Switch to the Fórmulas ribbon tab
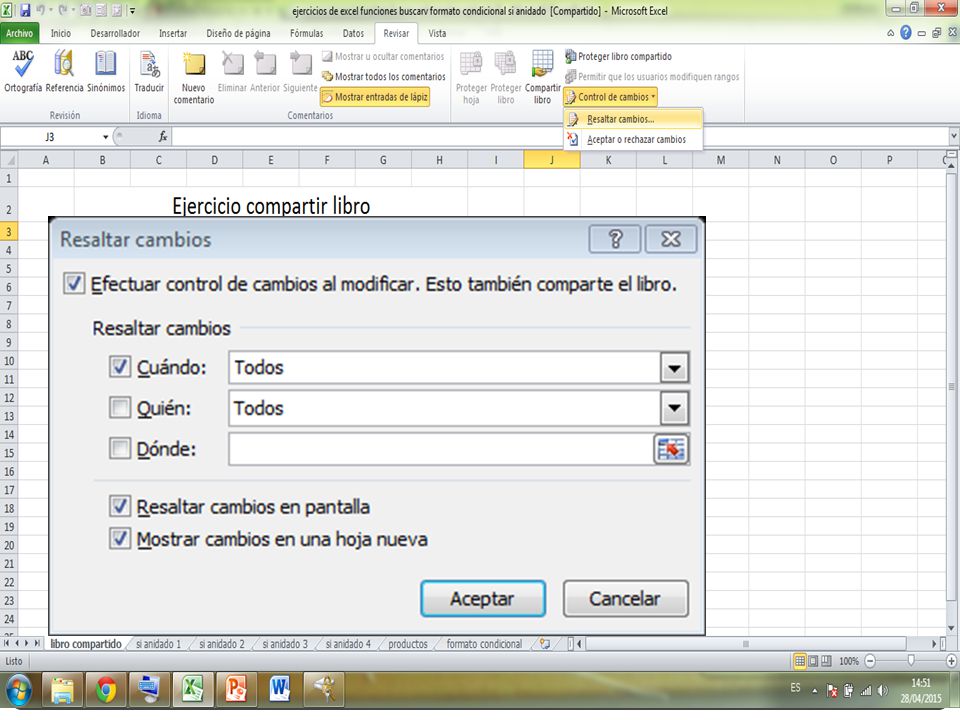This screenshot has height=720, width=960. pos(306,33)
